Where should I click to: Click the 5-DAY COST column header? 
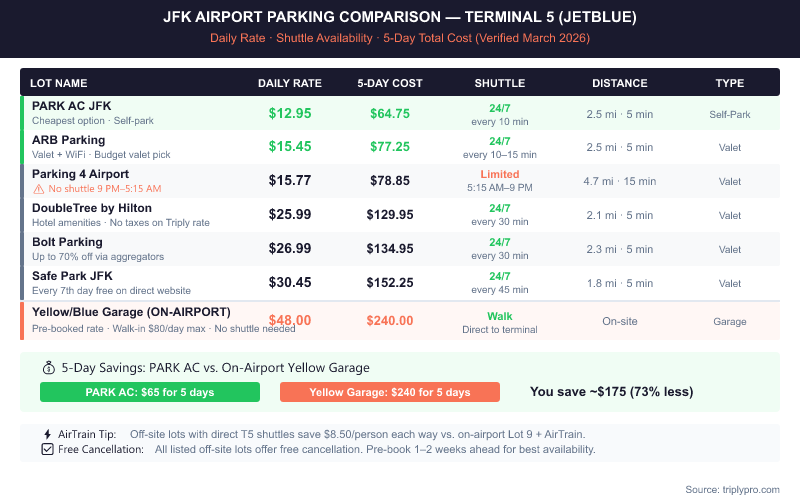[x=390, y=83]
